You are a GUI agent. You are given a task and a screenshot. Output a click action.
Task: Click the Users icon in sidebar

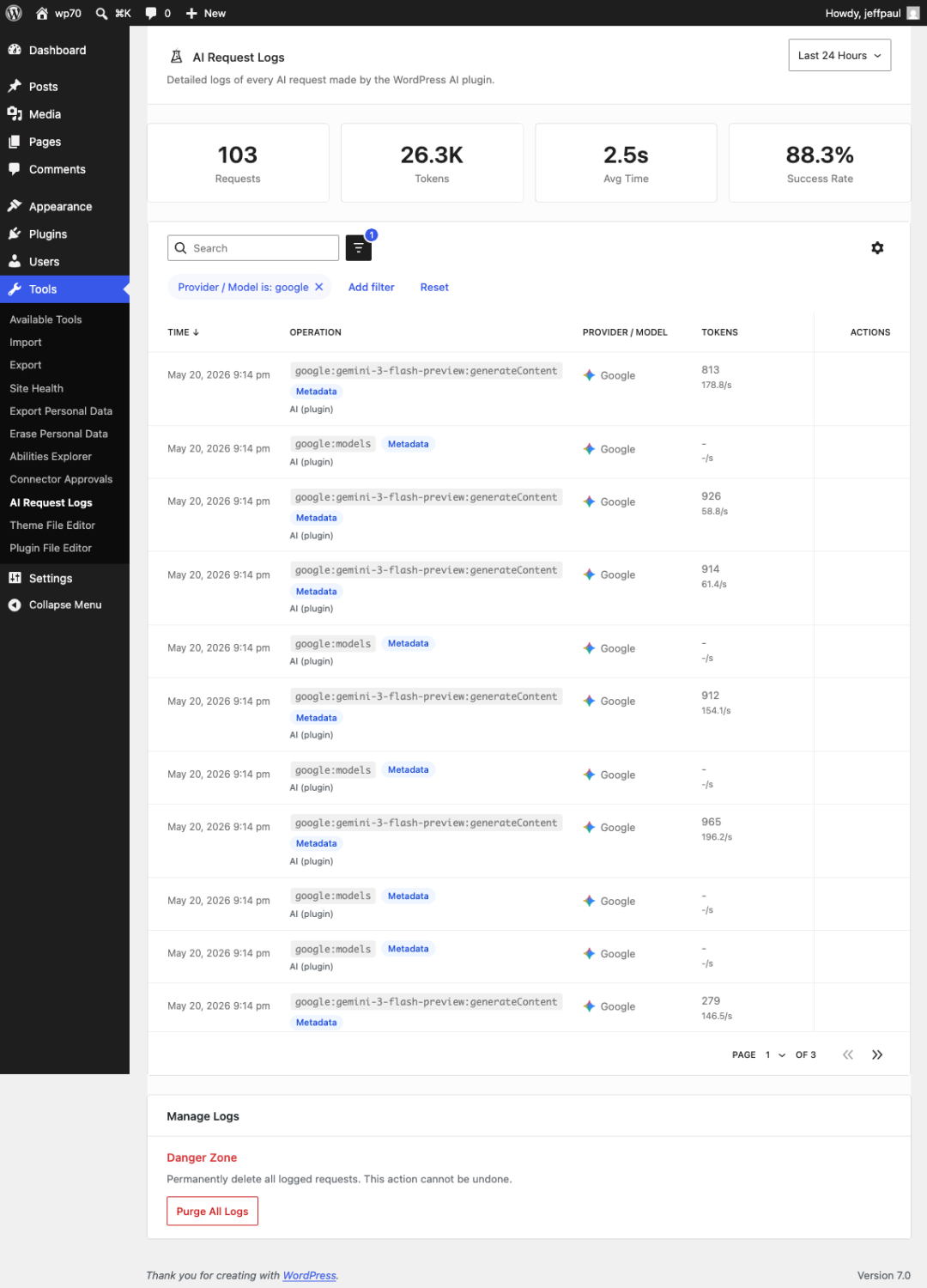coord(15,261)
